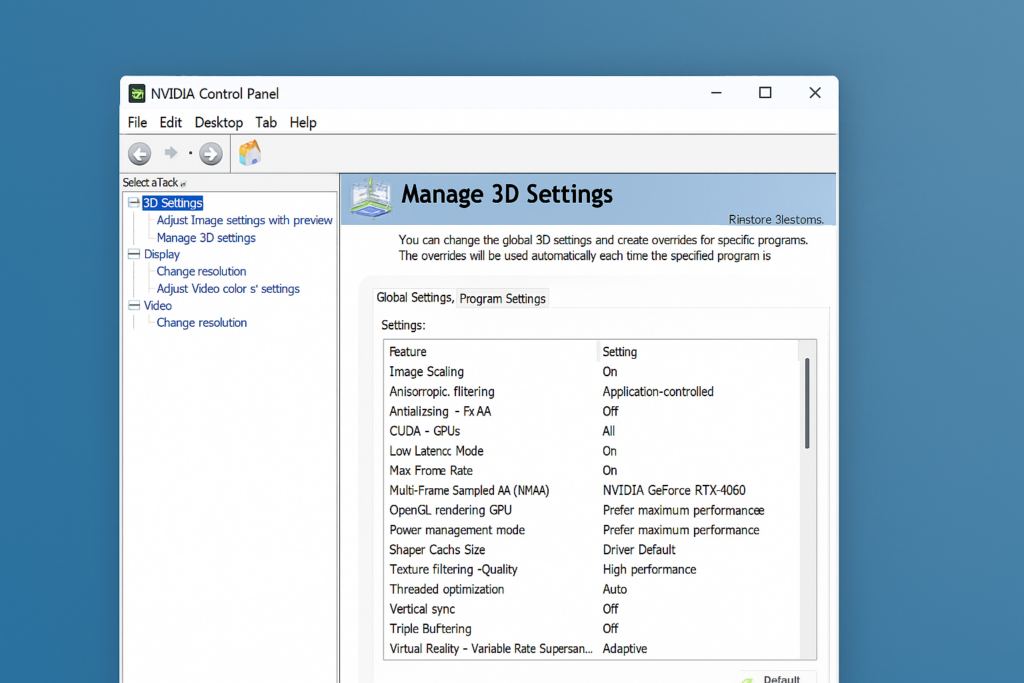This screenshot has height=683, width=1024.
Task: Switch to the Global Settings tab
Action: (415, 298)
